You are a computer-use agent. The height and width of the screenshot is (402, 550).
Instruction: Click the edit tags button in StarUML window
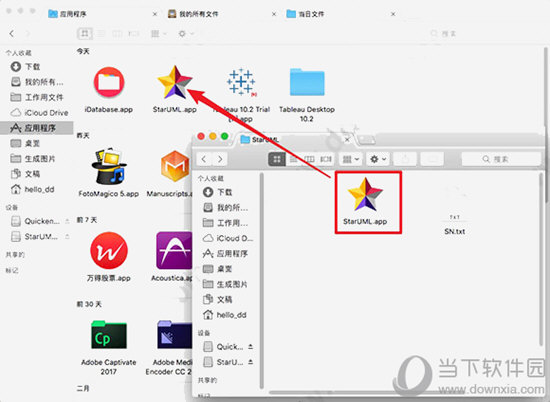[x=432, y=159]
